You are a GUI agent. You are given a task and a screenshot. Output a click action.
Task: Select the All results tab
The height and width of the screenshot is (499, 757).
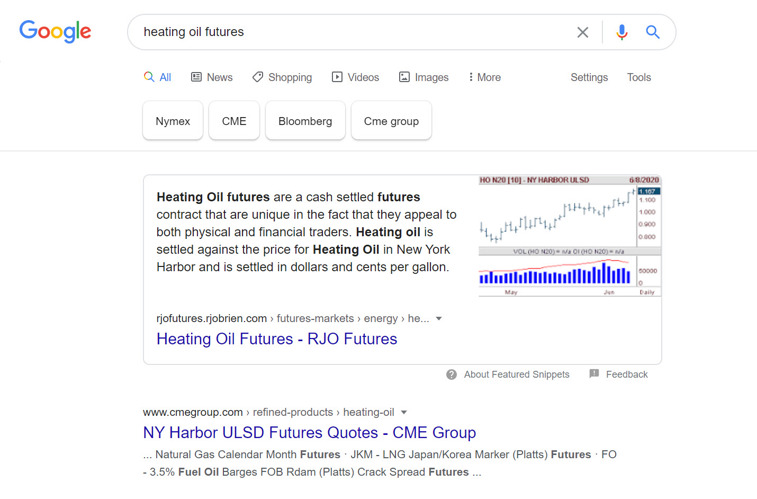(x=157, y=77)
